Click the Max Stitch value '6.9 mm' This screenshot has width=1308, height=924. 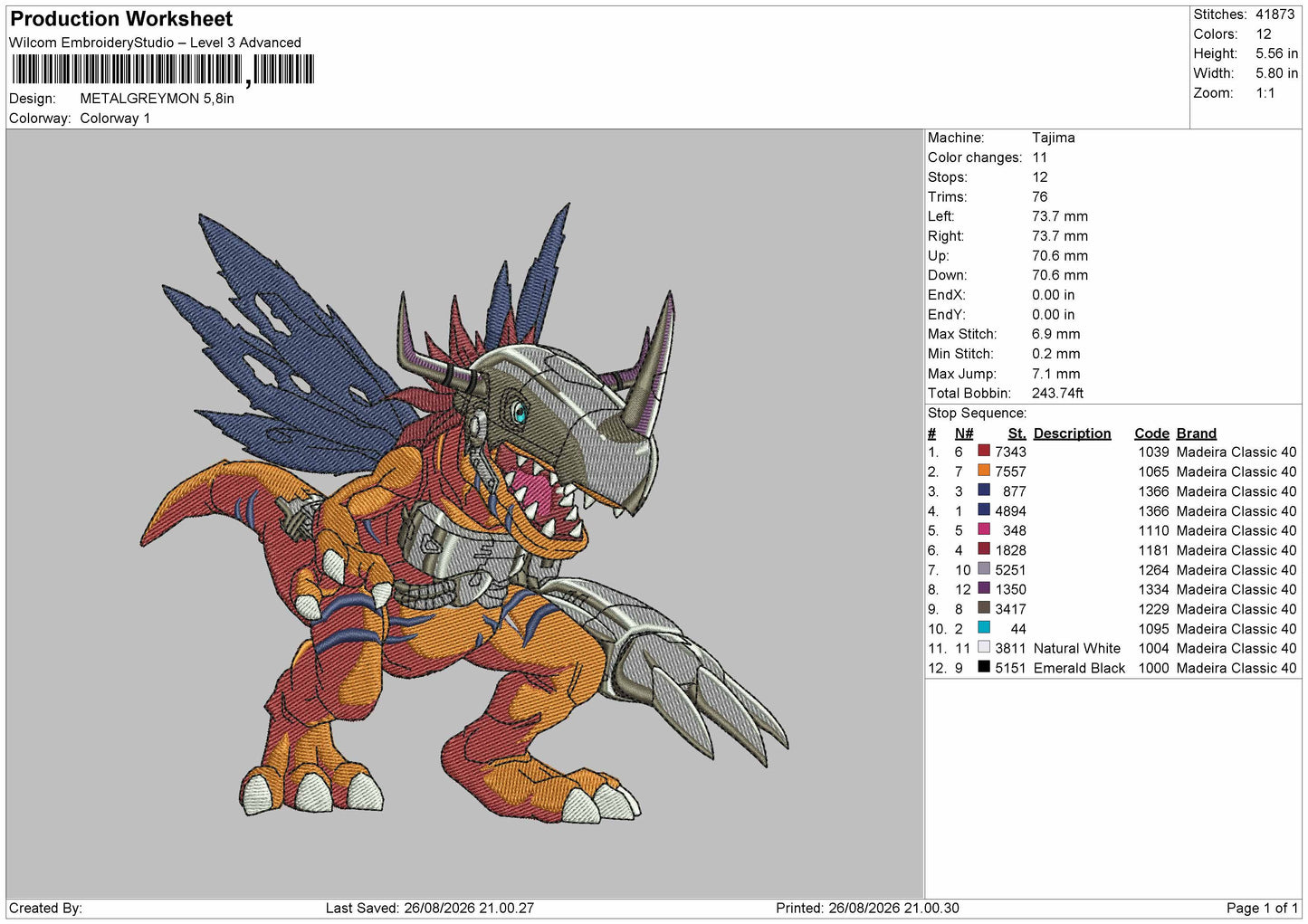(1056, 334)
